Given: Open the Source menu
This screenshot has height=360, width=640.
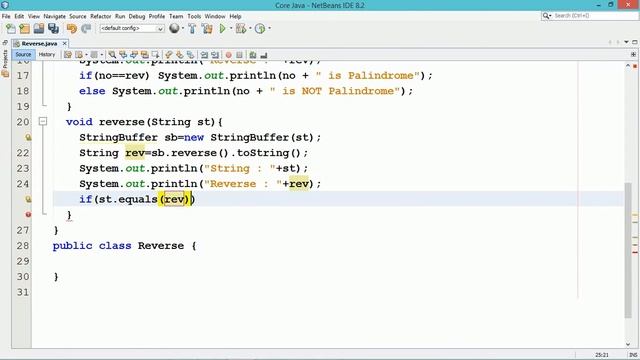Looking at the screenshot, I should 78,16.
